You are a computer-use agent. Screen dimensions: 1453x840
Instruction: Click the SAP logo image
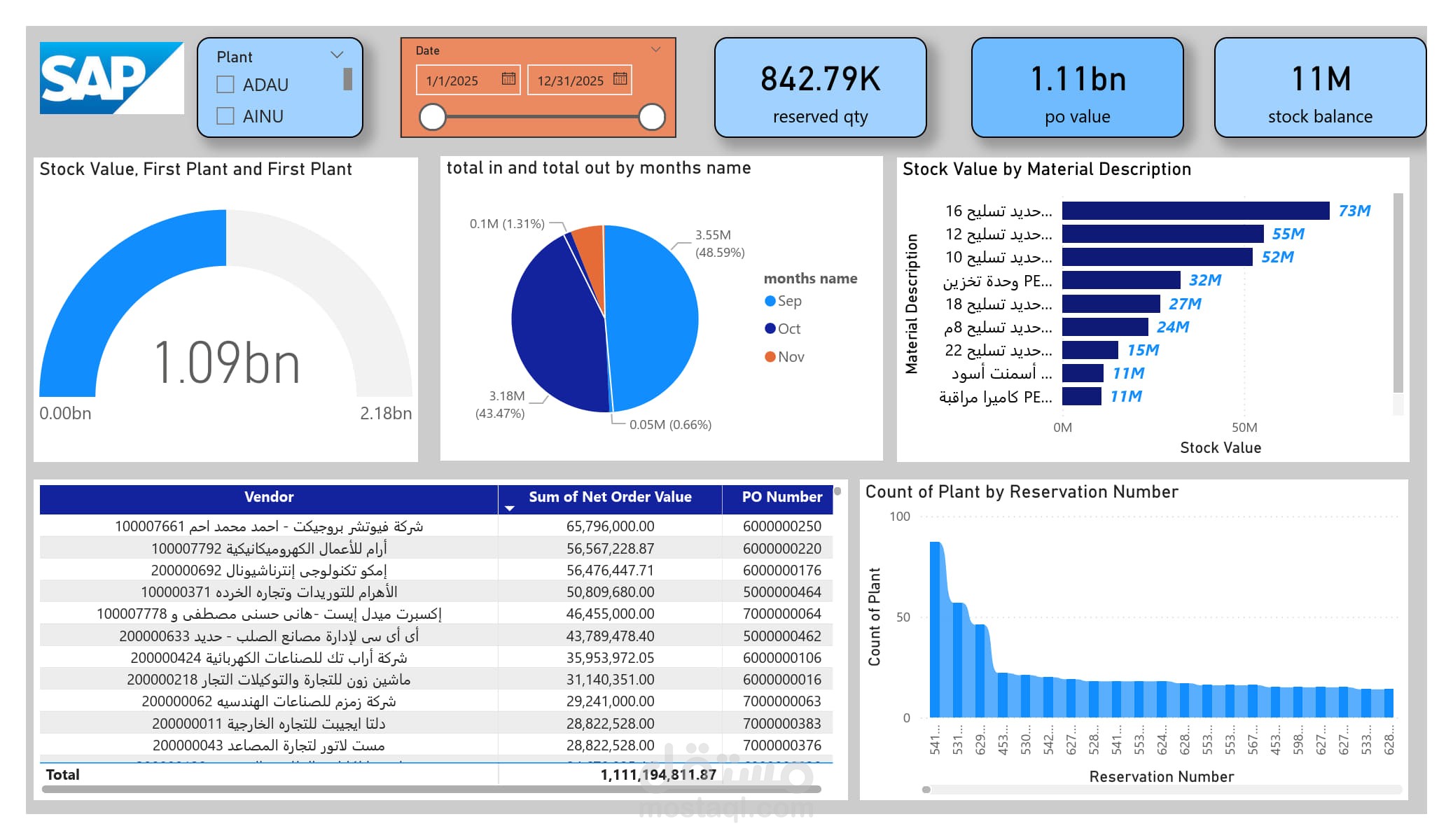tap(111, 78)
